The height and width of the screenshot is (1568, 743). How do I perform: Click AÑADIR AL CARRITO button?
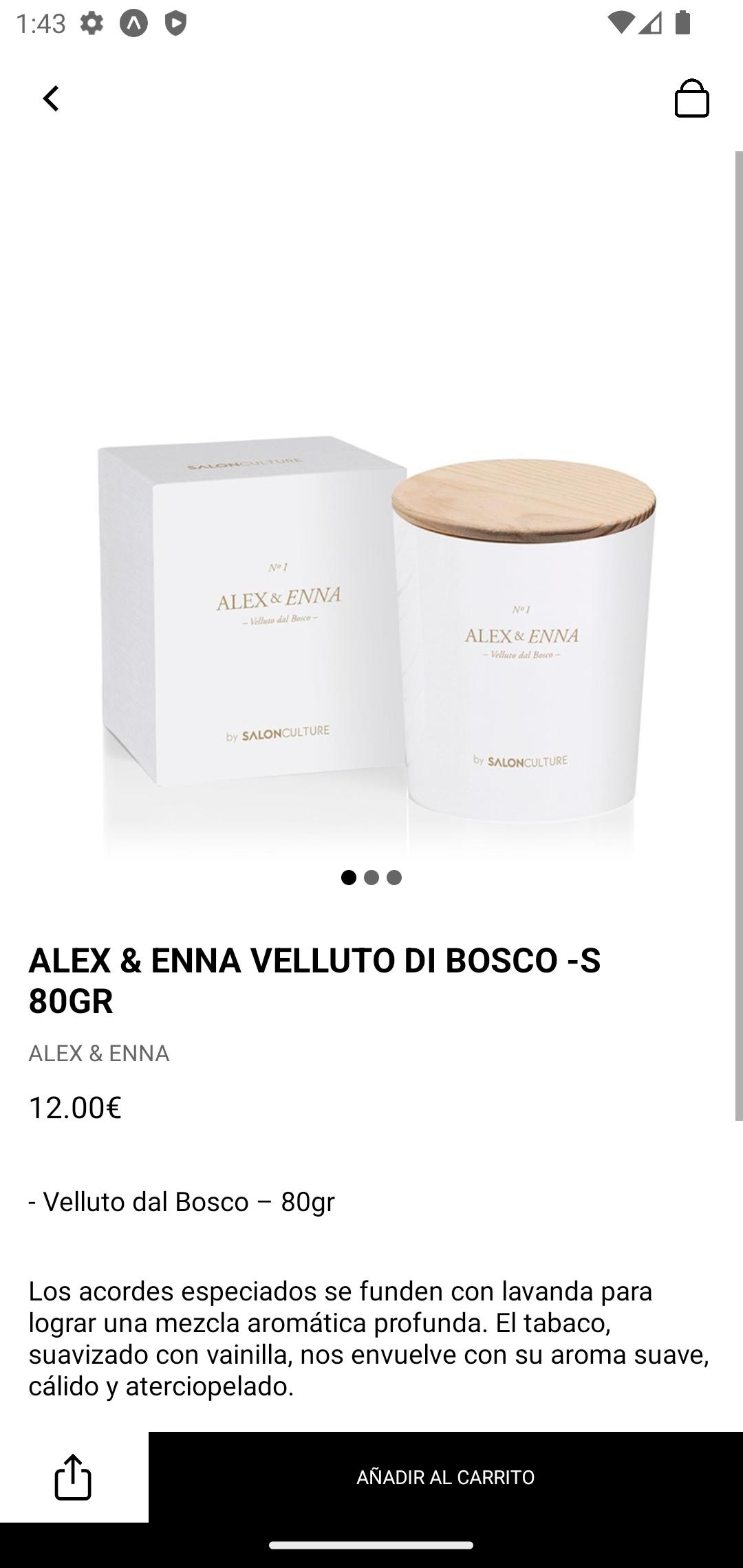pos(446,1477)
